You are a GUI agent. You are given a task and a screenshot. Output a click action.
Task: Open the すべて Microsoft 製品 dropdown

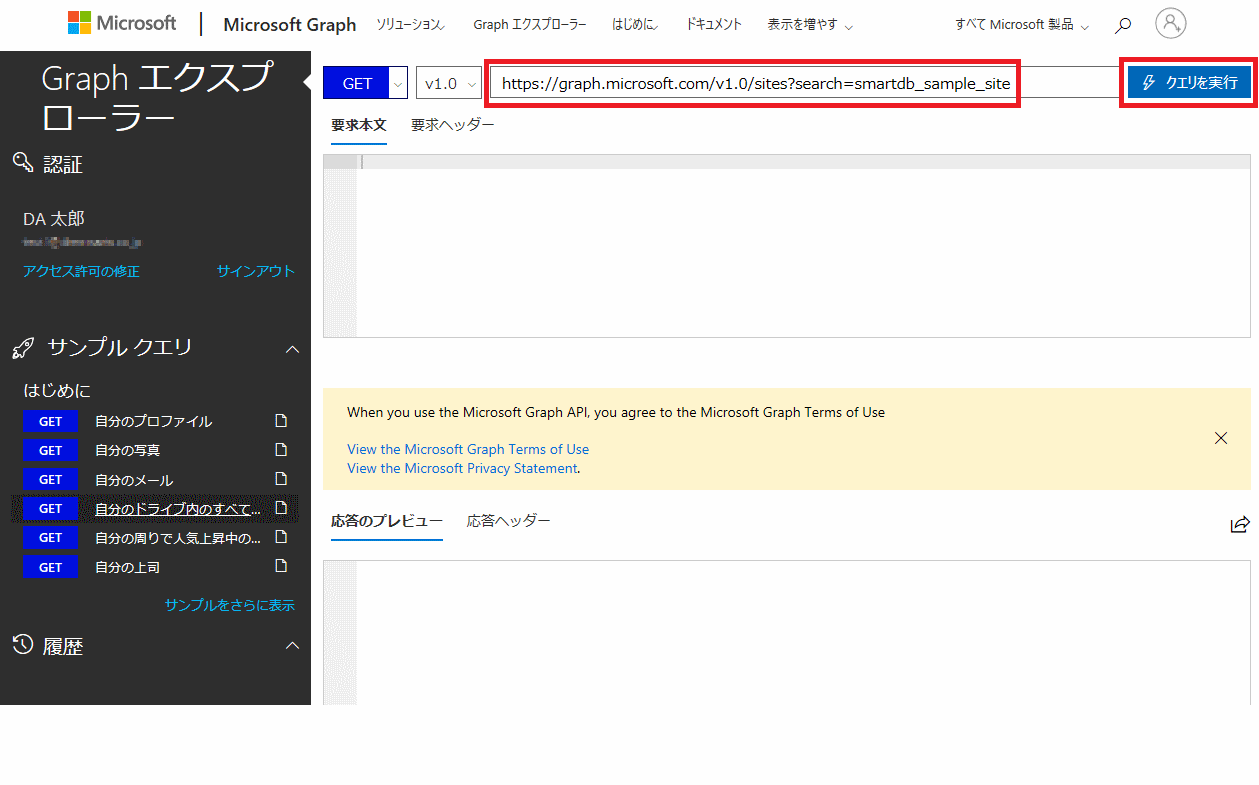click(1022, 24)
